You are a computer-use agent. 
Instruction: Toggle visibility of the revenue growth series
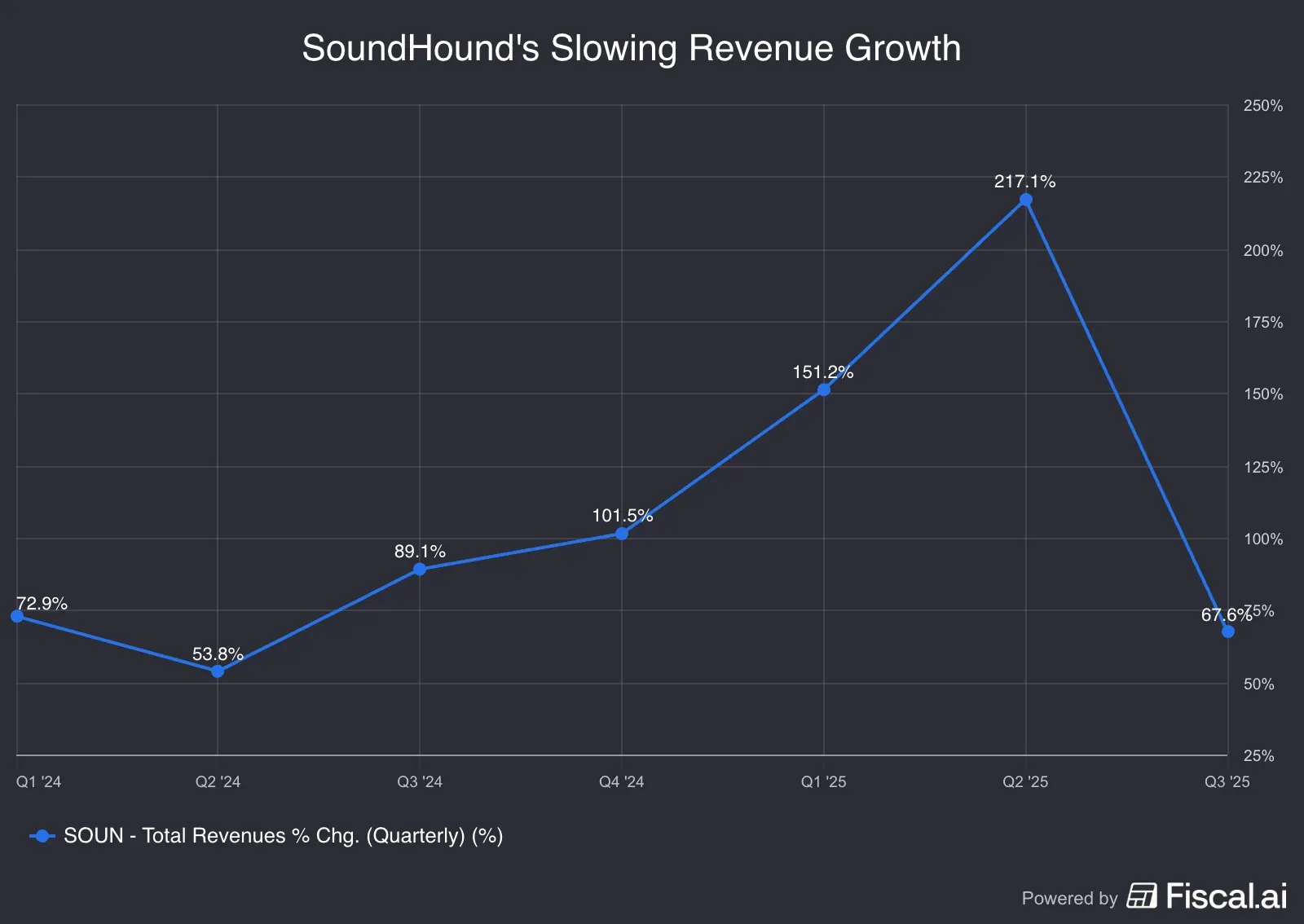point(284,835)
